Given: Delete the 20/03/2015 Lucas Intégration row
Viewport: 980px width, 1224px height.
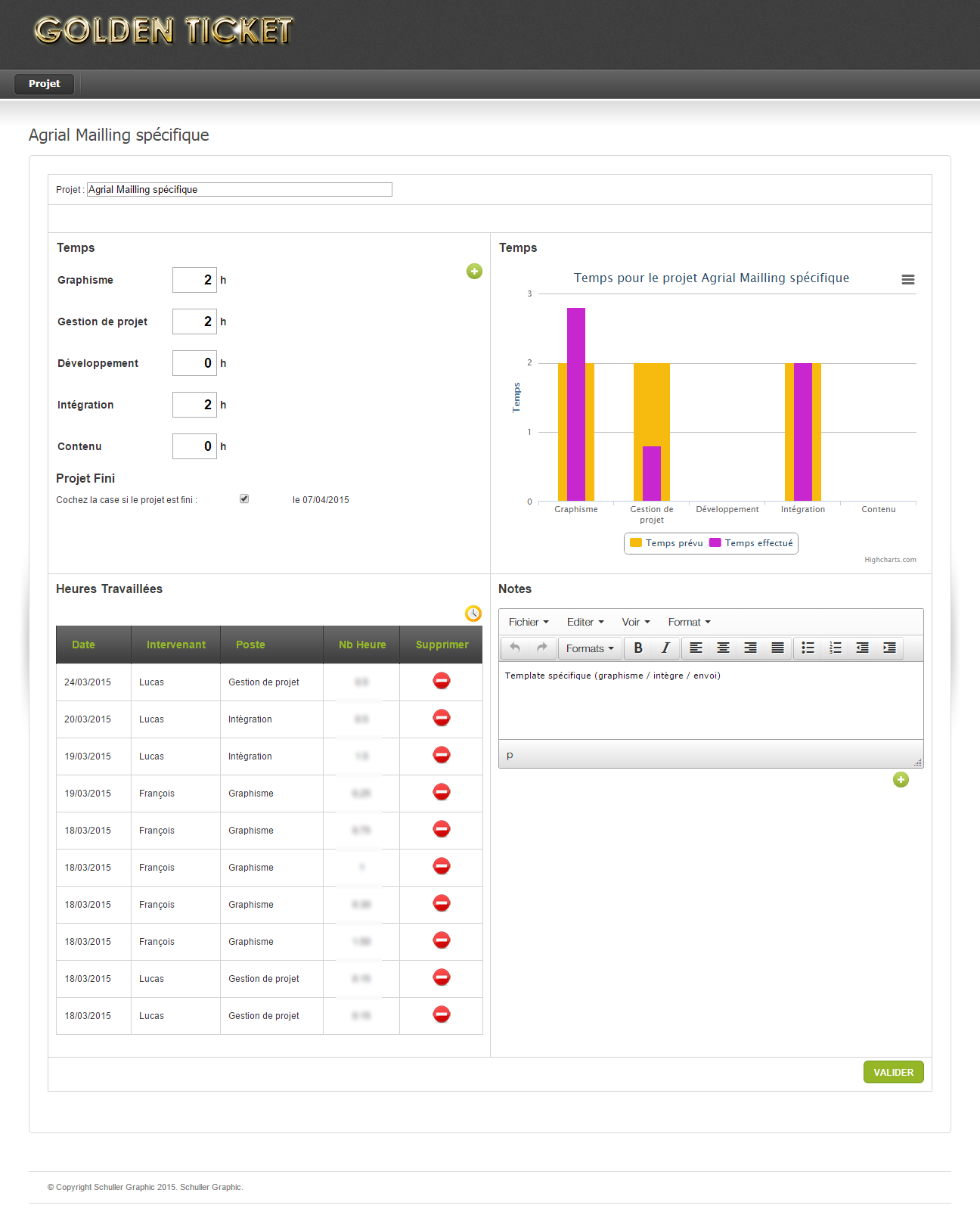Looking at the screenshot, I should click(x=442, y=718).
